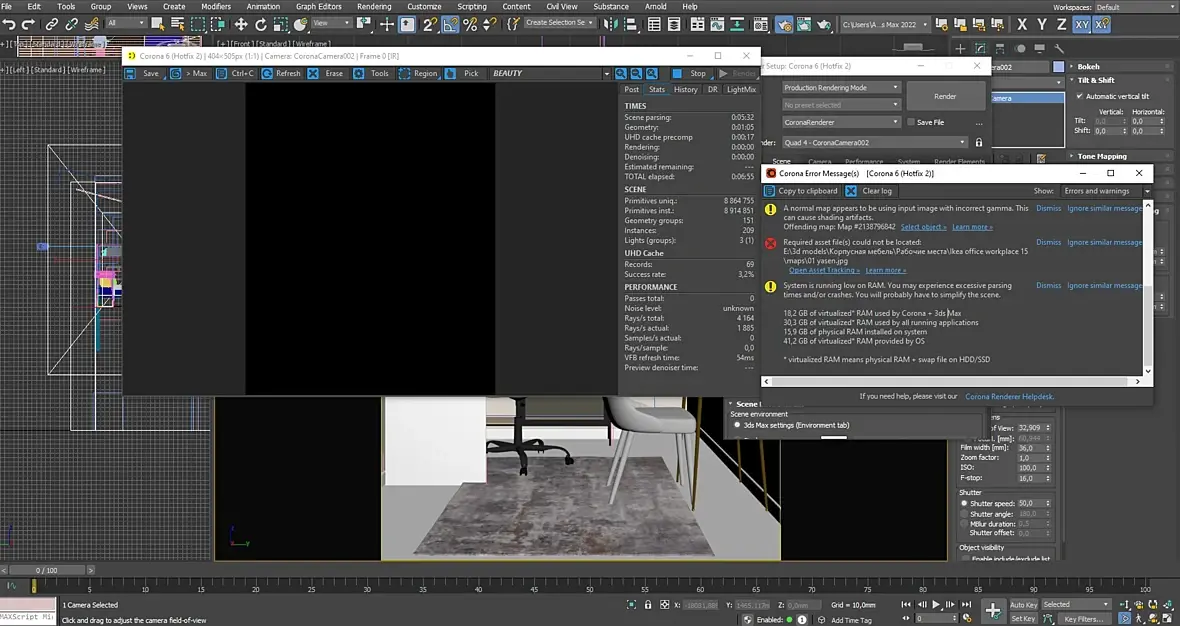Select the Shutter speed radio button

pyautogui.click(x=964, y=503)
